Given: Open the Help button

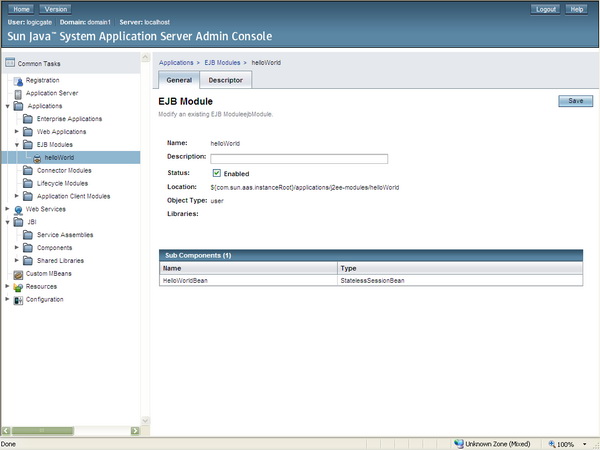Looking at the screenshot, I should tap(576, 9).
